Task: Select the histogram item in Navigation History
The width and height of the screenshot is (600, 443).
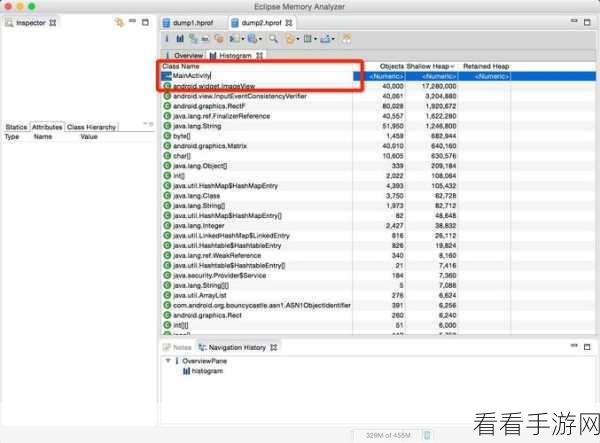Action: point(203,371)
